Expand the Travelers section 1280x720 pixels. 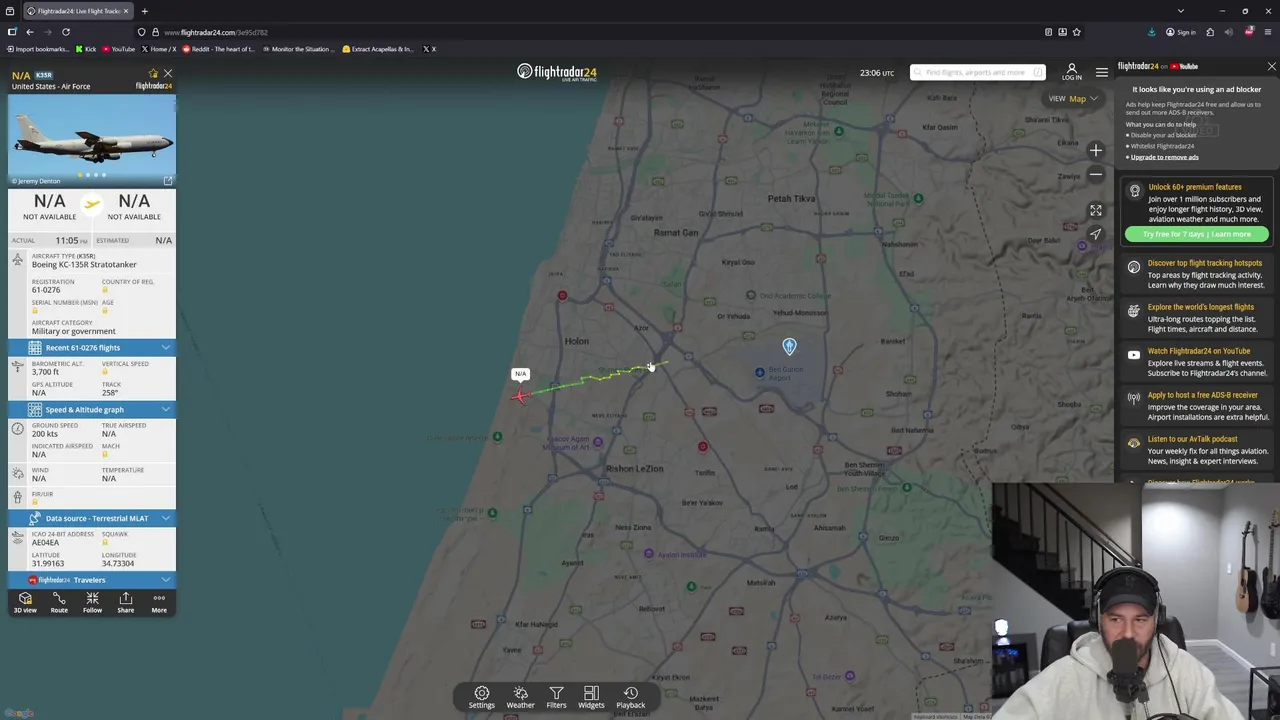click(x=91, y=580)
